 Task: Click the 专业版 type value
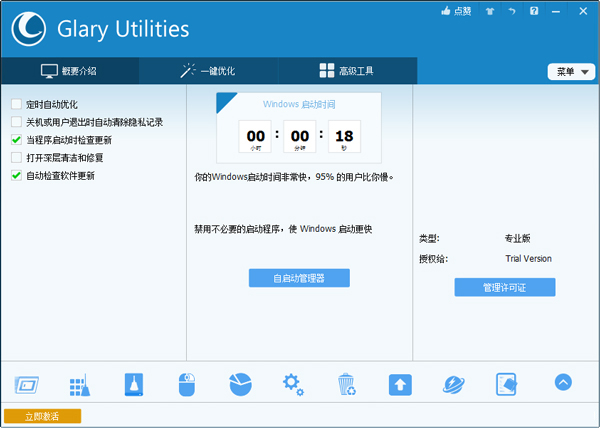[518, 238]
